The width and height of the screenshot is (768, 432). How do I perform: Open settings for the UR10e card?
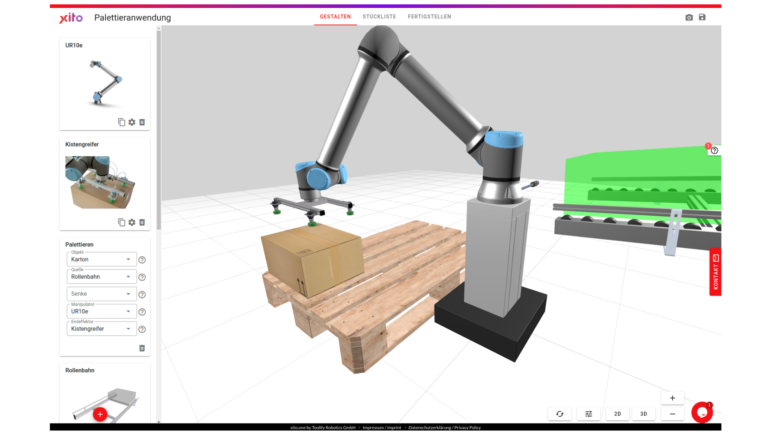point(131,122)
